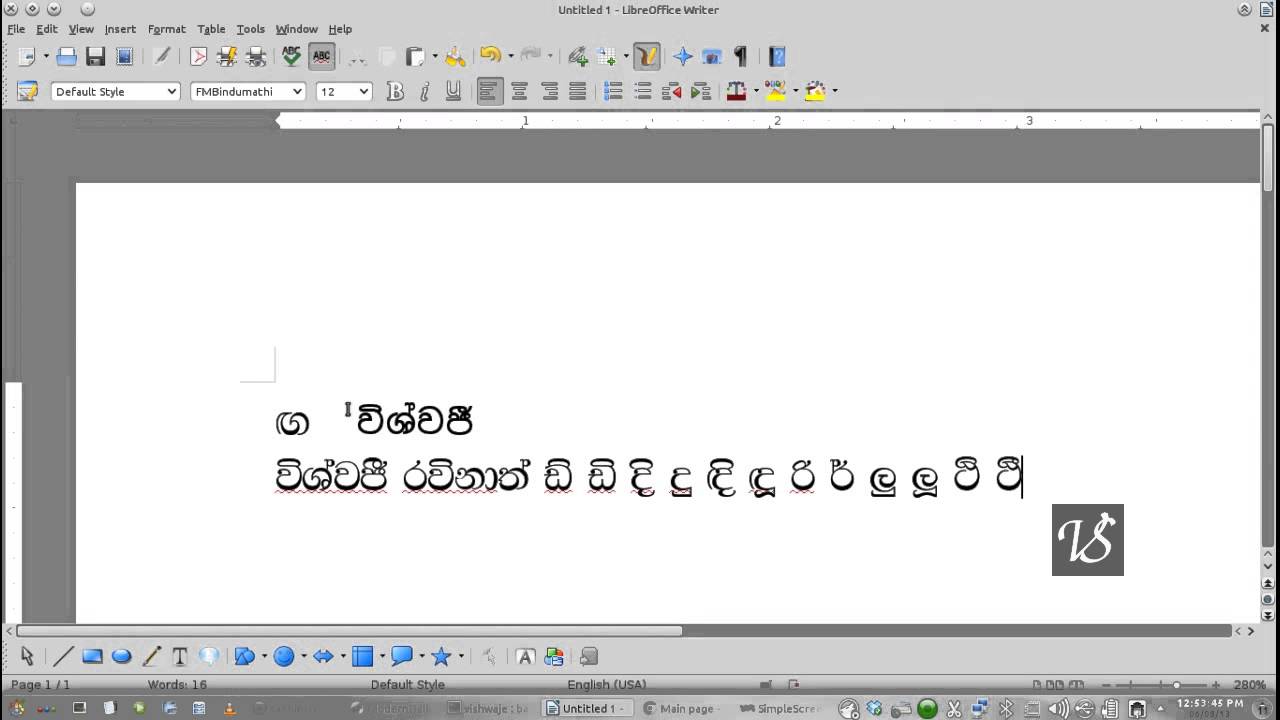Toggle the Show Draw Functions button

coord(647,57)
